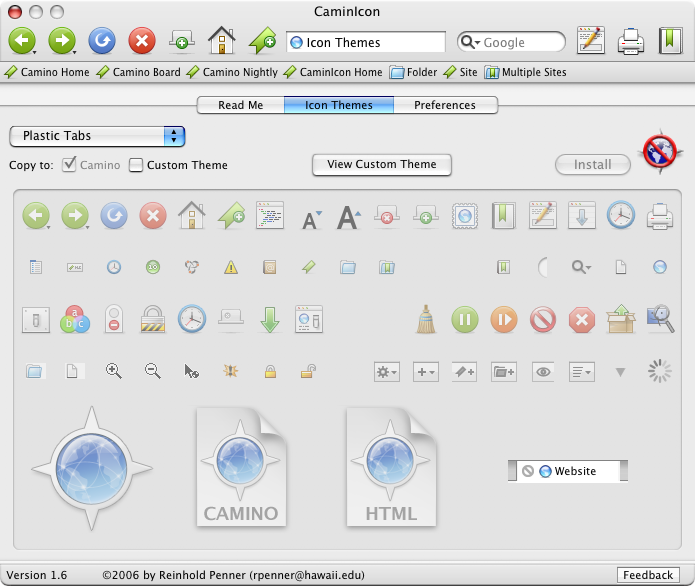Select the Icon Themes tab
Viewport: 695px width, 586px height.
(x=339, y=105)
